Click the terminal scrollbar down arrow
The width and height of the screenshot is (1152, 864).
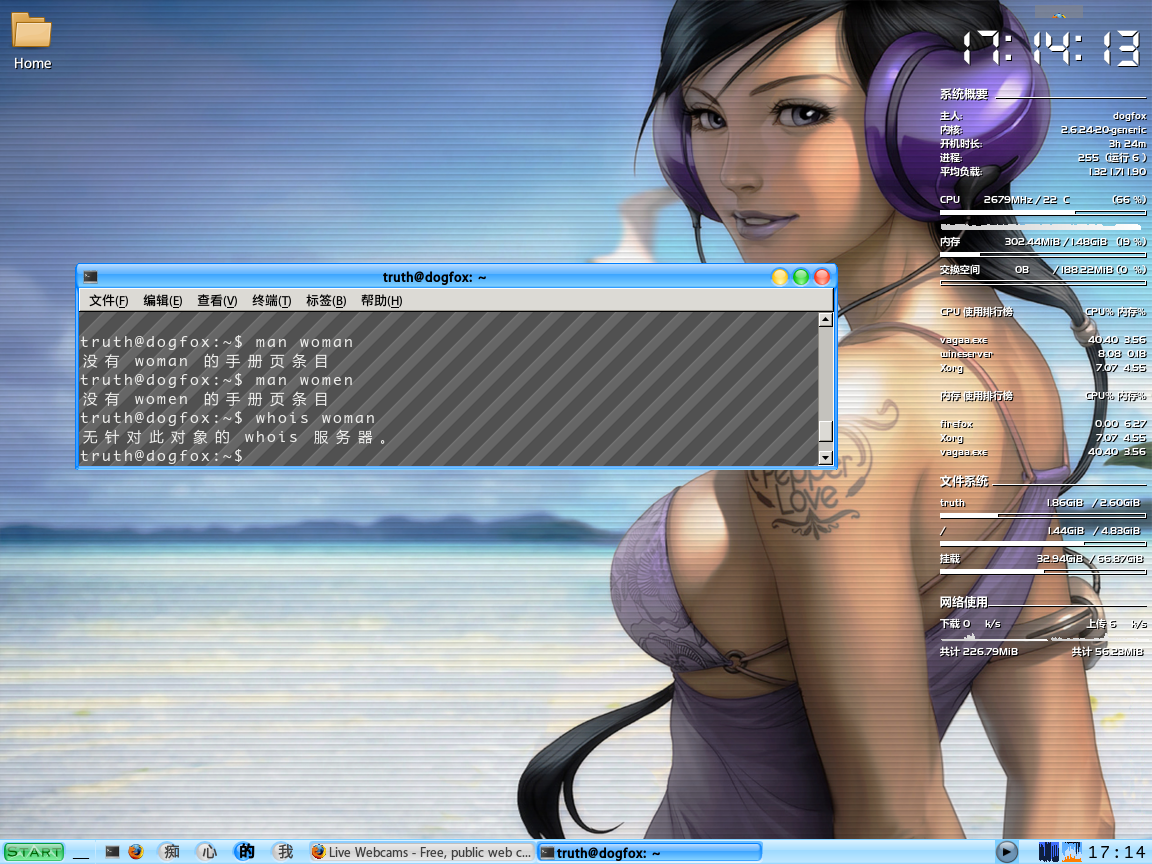(825, 458)
